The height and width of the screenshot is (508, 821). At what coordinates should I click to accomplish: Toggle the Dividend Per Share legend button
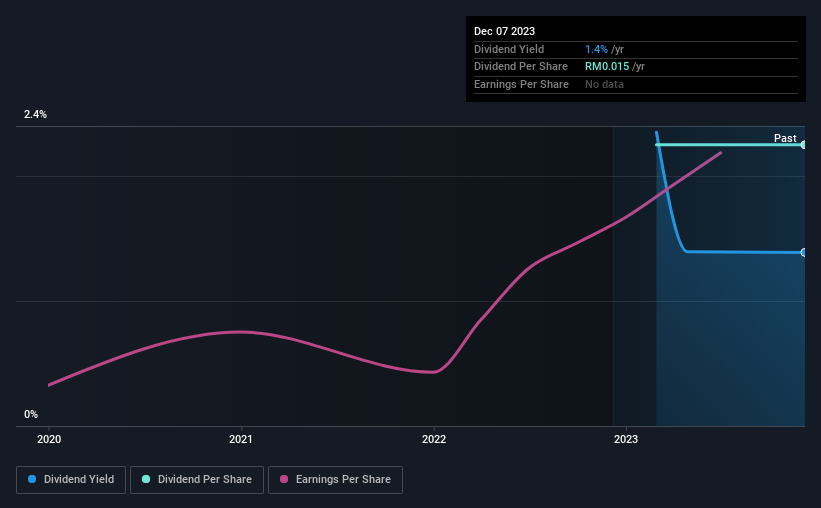click(x=197, y=480)
